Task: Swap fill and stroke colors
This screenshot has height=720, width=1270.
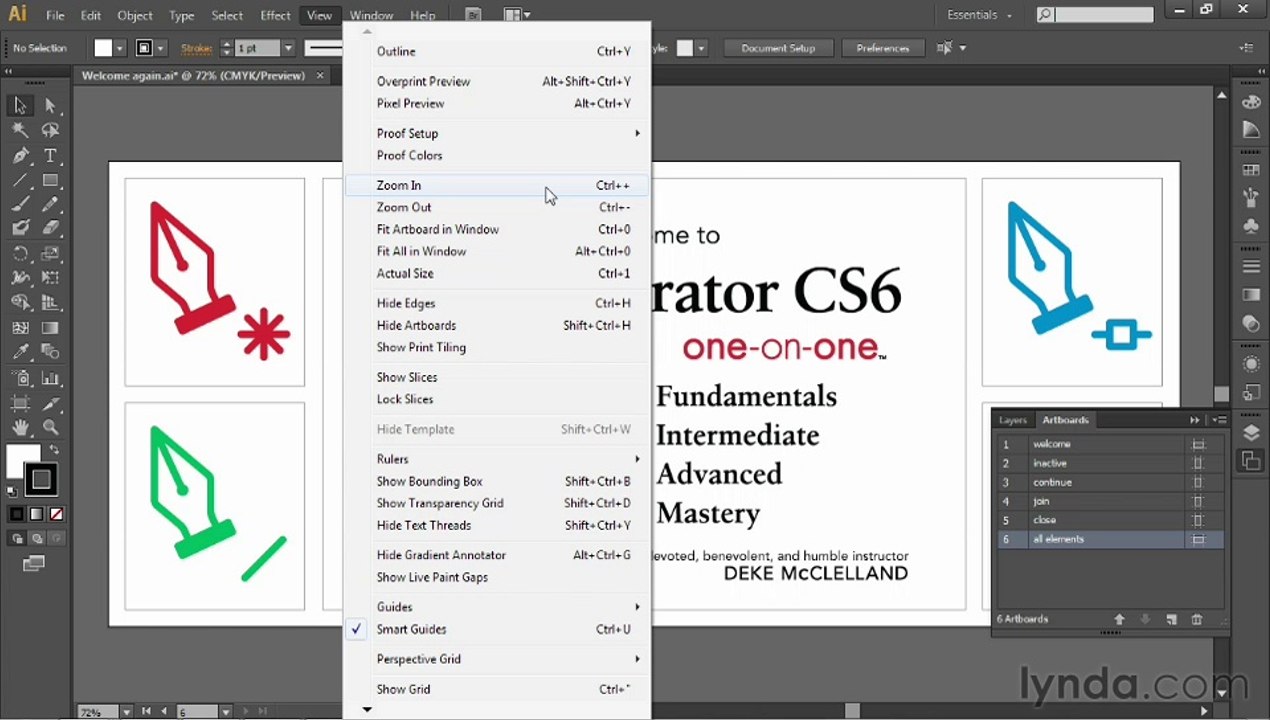Action: click(x=54, y=450)
